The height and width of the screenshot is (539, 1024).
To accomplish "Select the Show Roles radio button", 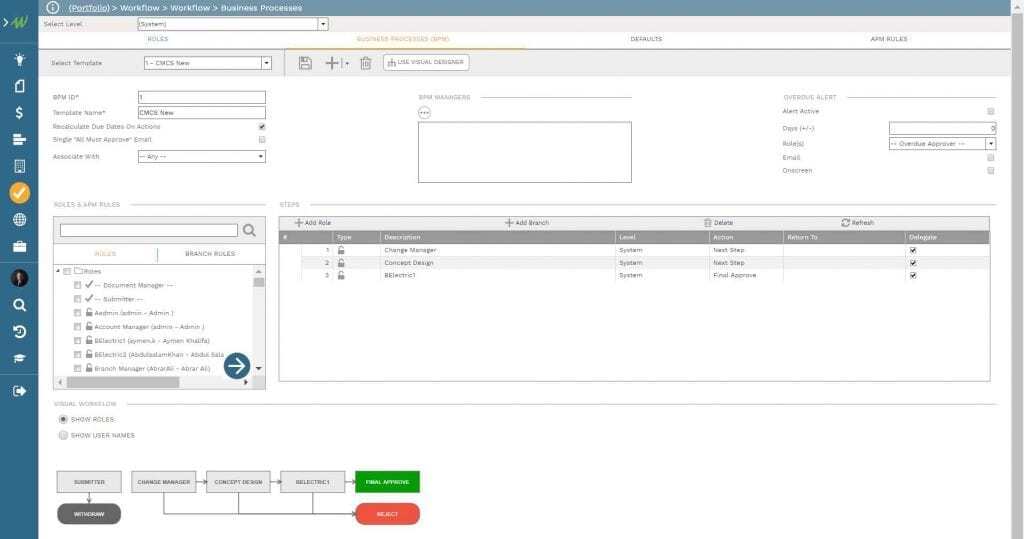I will tap(63, 419).
